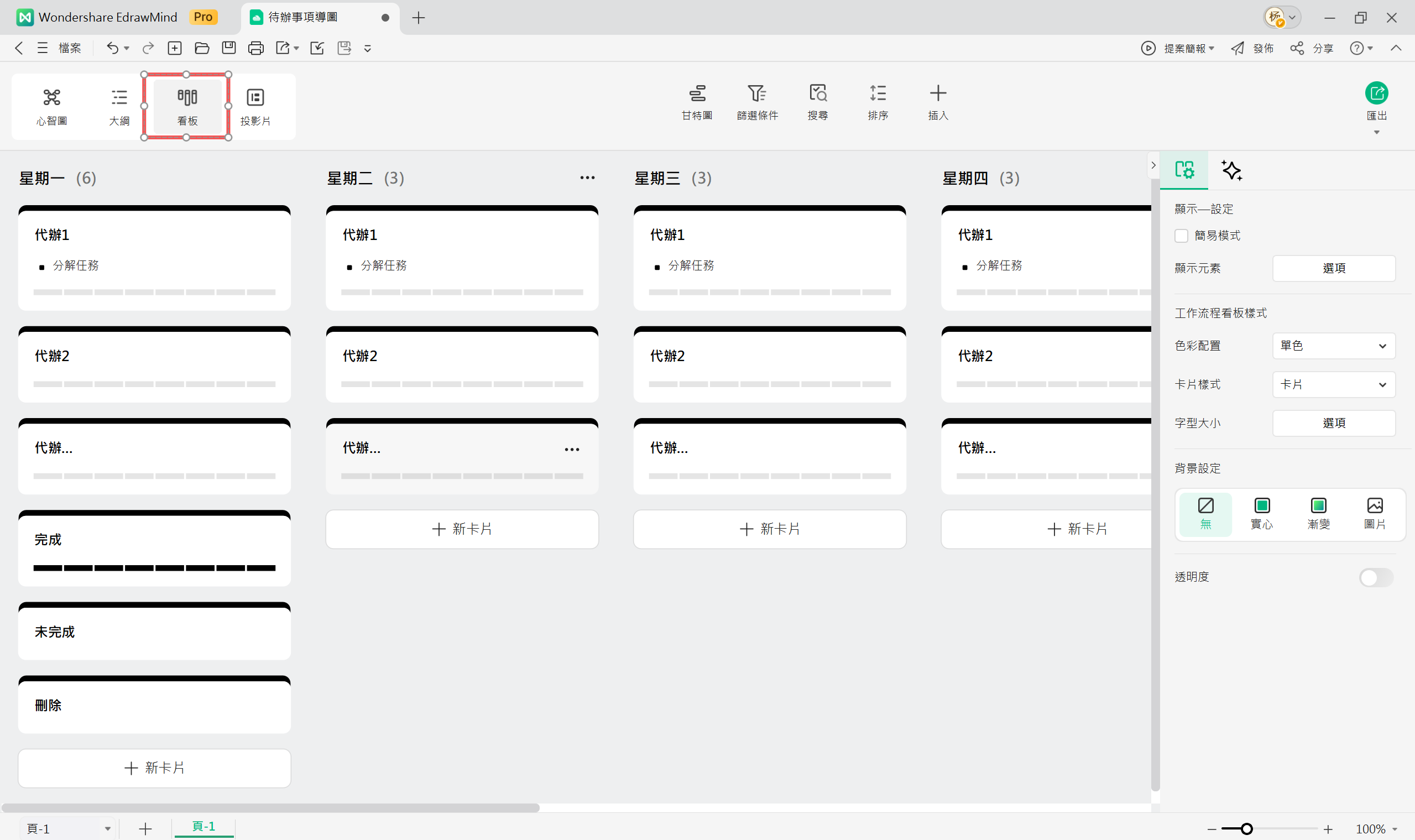The height and width of the screenshot is (840, 1415).
Task: Open the 排序 sort options
Action: (878, 102)
